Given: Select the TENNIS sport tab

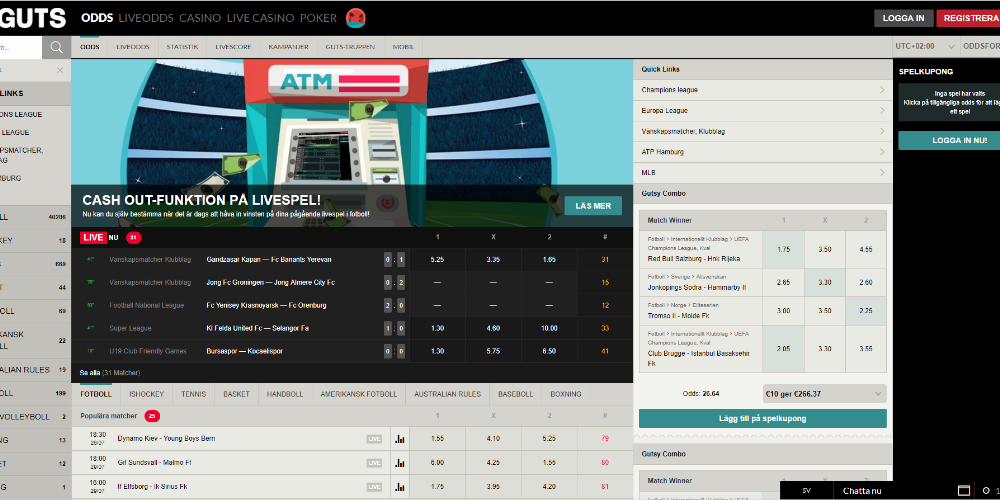Looking at the screenshot, I should 194,394.
